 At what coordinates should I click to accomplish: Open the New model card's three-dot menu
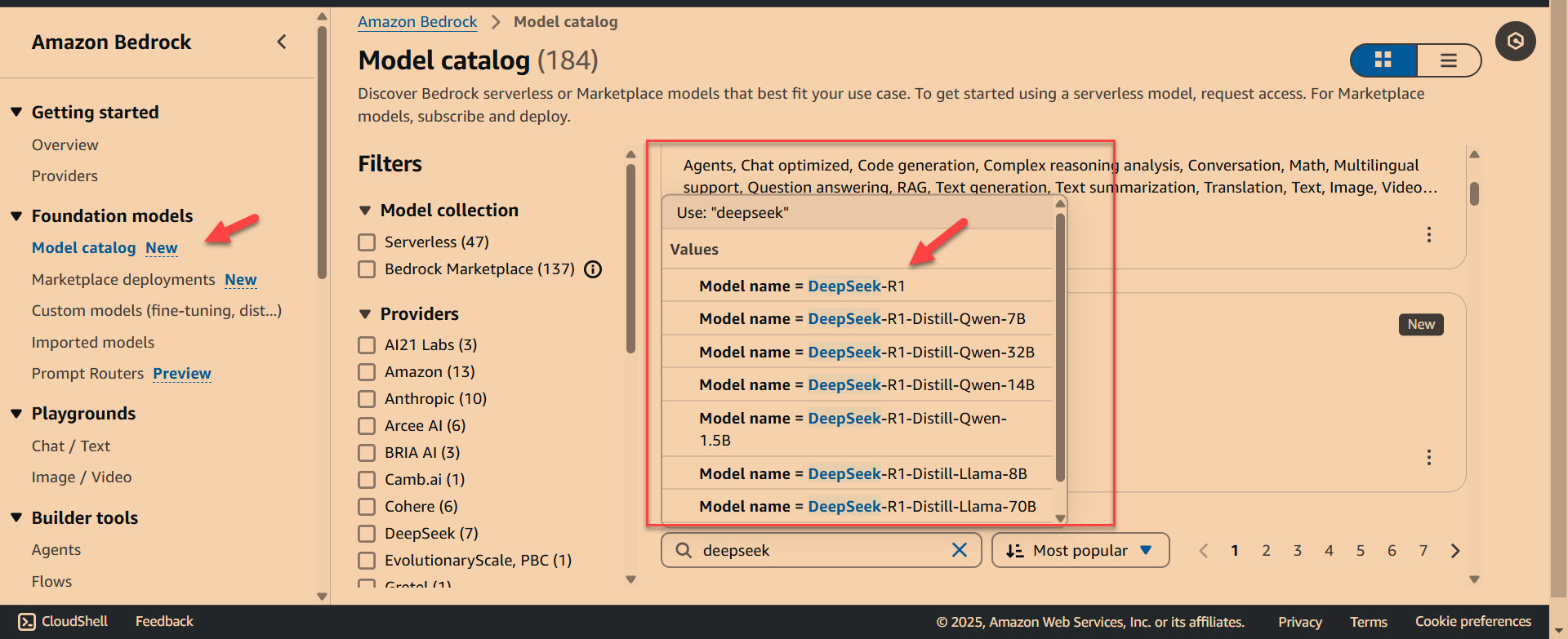click(x=1428, y=457)
